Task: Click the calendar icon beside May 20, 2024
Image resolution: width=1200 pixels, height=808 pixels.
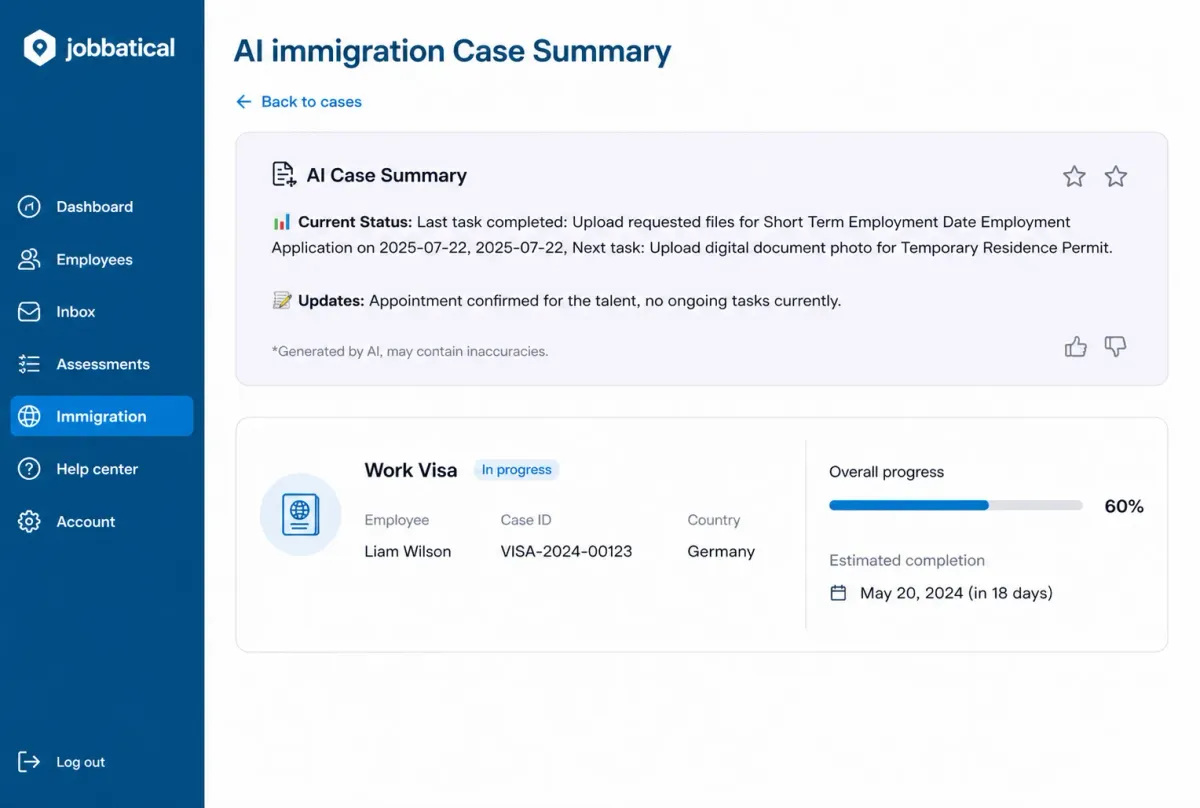Action: pyautogui.click(x=839, y=593)
